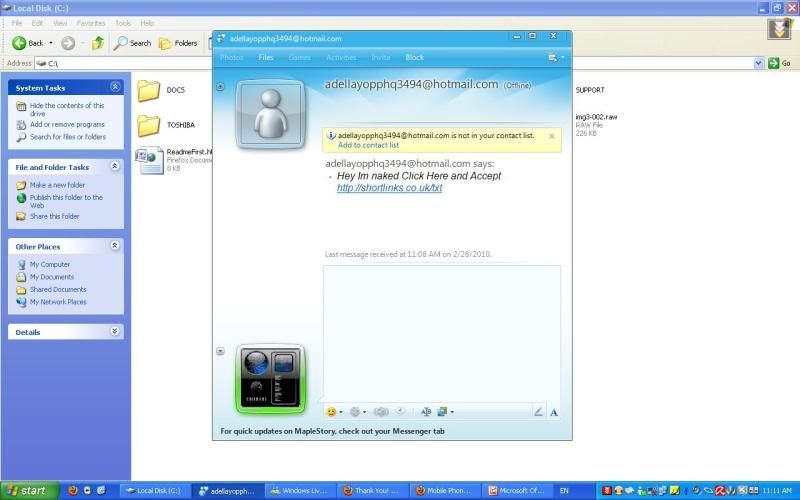Open the background picker dropdown
Viewport: 800px width, 500px height.
point(445,412)
